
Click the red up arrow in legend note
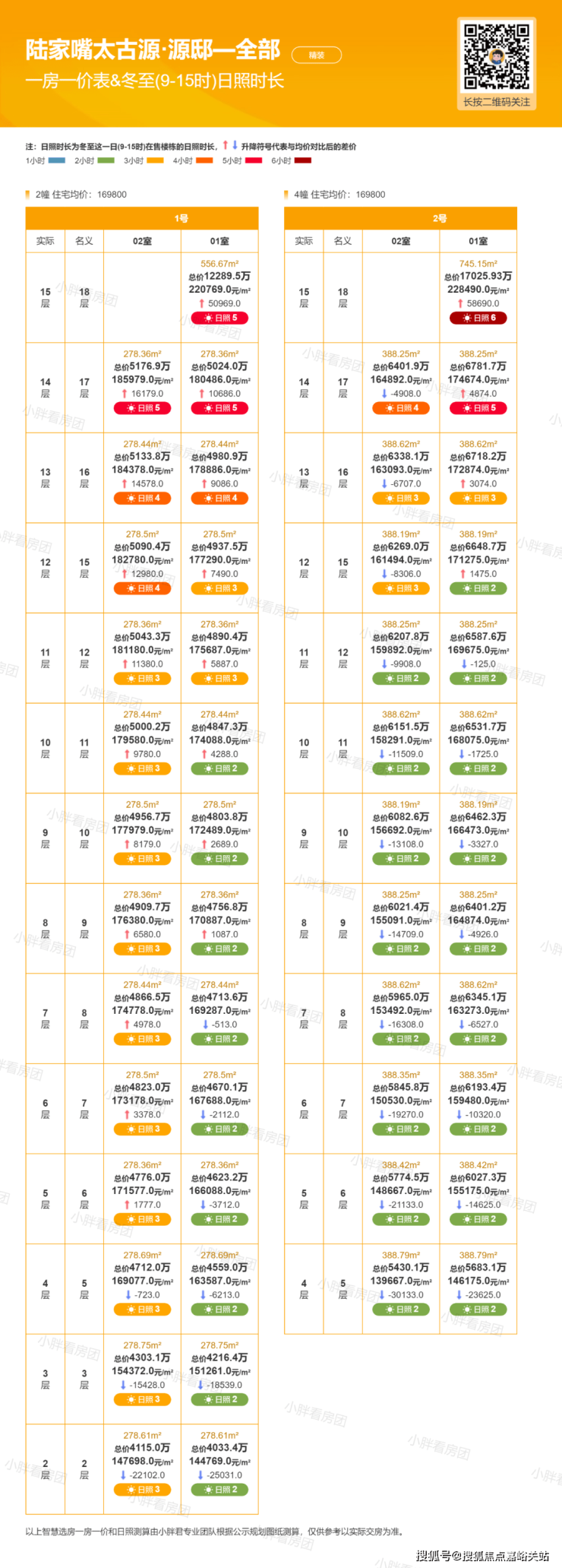click(x=225, y=145)
